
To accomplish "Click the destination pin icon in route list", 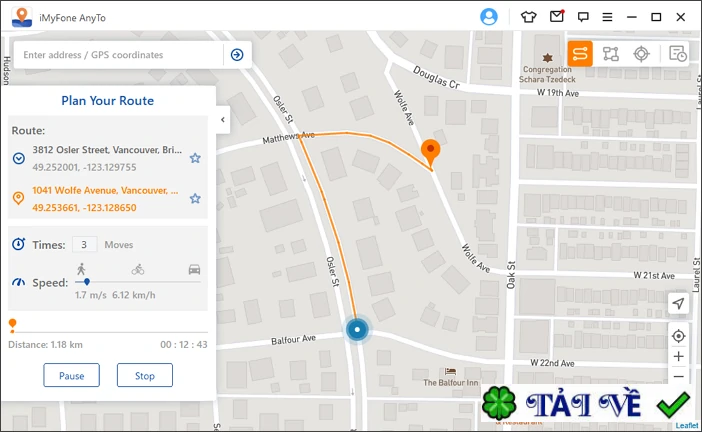I will click(x=18, y=198).
